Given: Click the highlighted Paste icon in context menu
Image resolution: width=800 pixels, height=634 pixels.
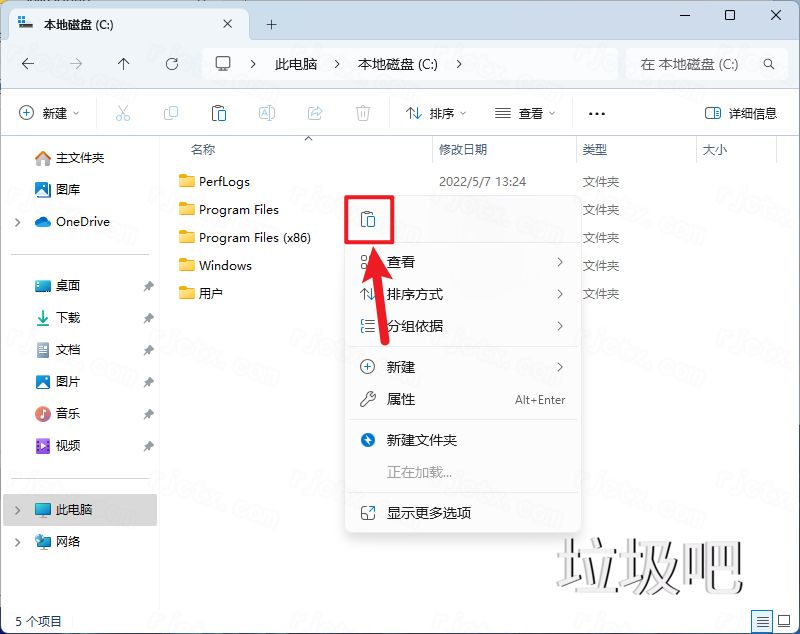Looking at the screenshot, I should [369, 219].
